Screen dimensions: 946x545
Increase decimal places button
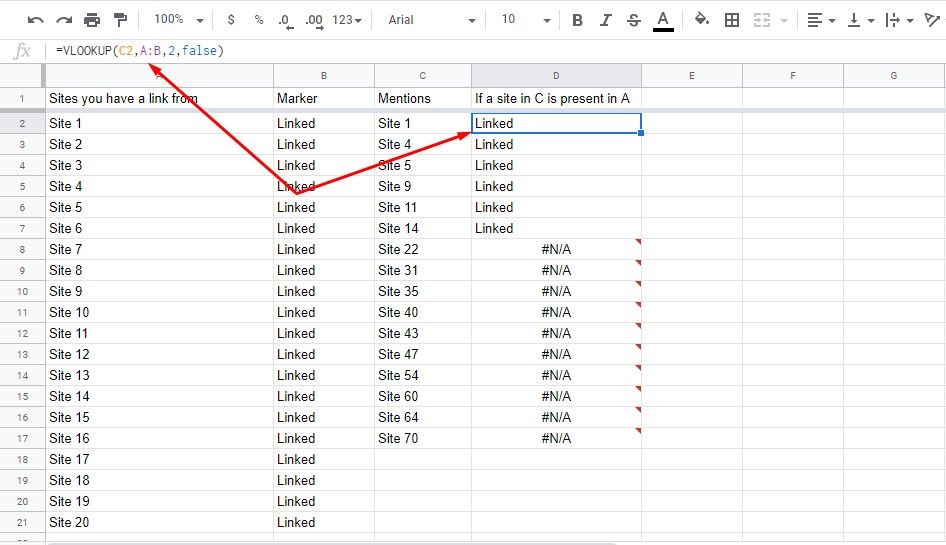pyautogui.click(x=314, y=21)
